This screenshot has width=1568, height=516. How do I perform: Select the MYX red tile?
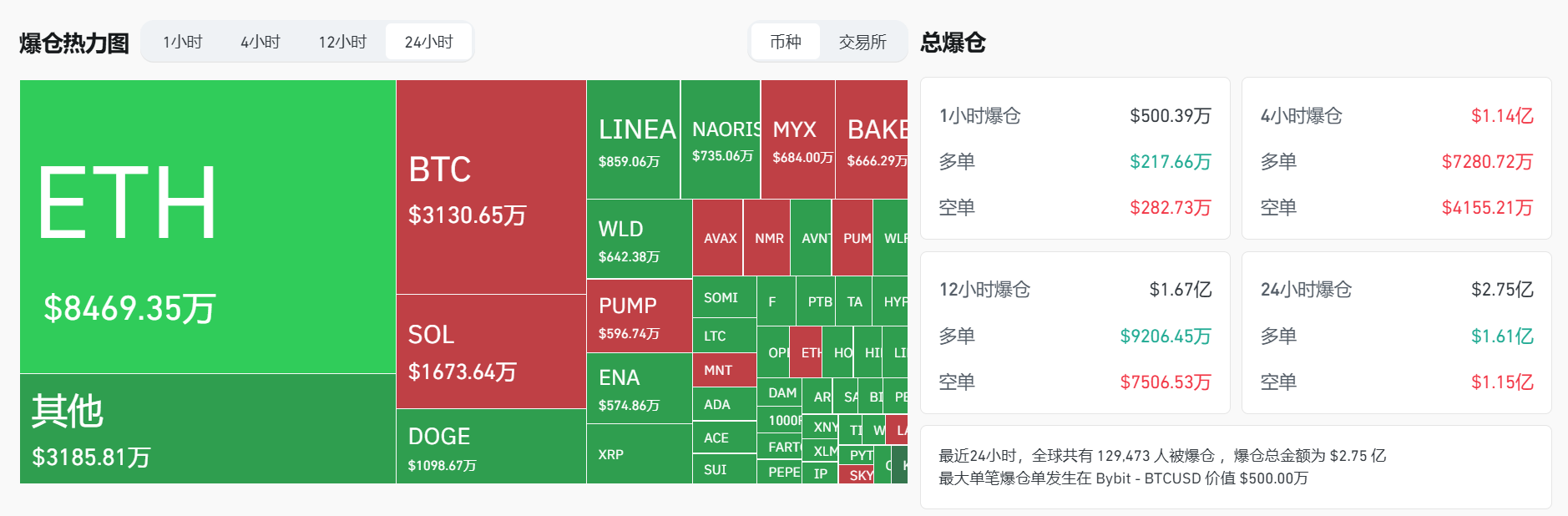click(797, 139)
